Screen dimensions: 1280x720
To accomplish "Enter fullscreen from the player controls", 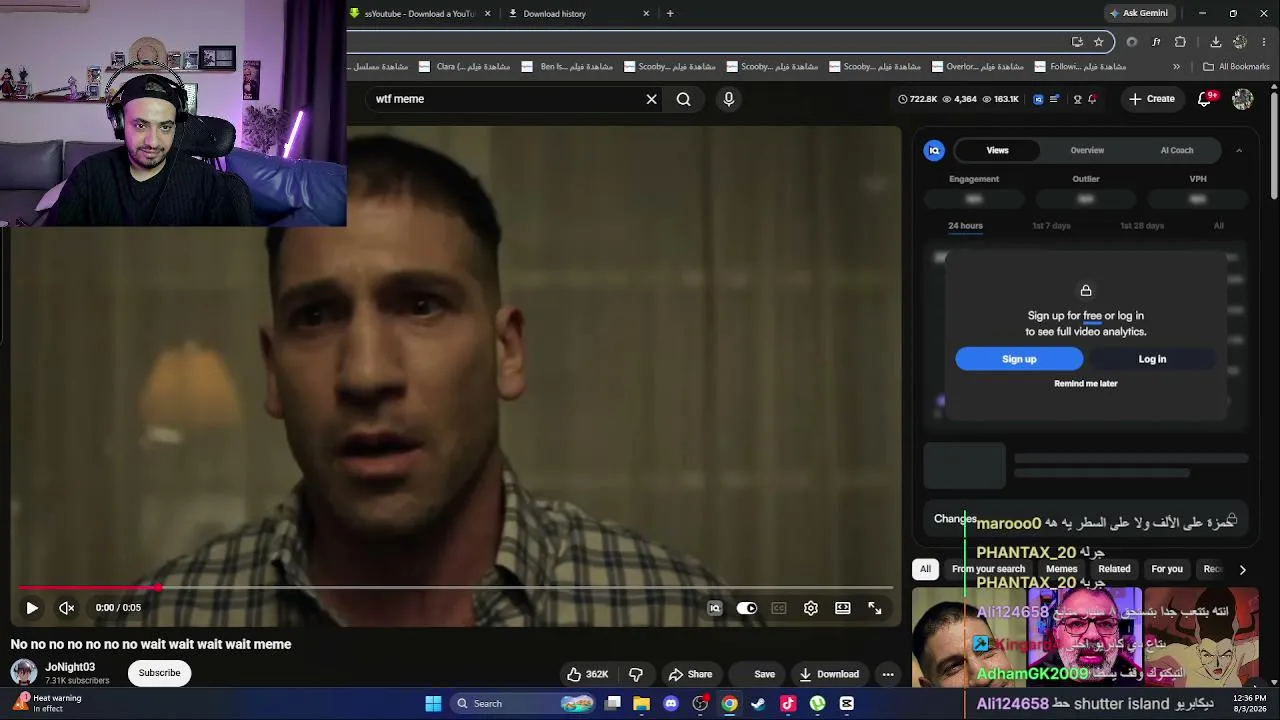I will tap(875, 608).
